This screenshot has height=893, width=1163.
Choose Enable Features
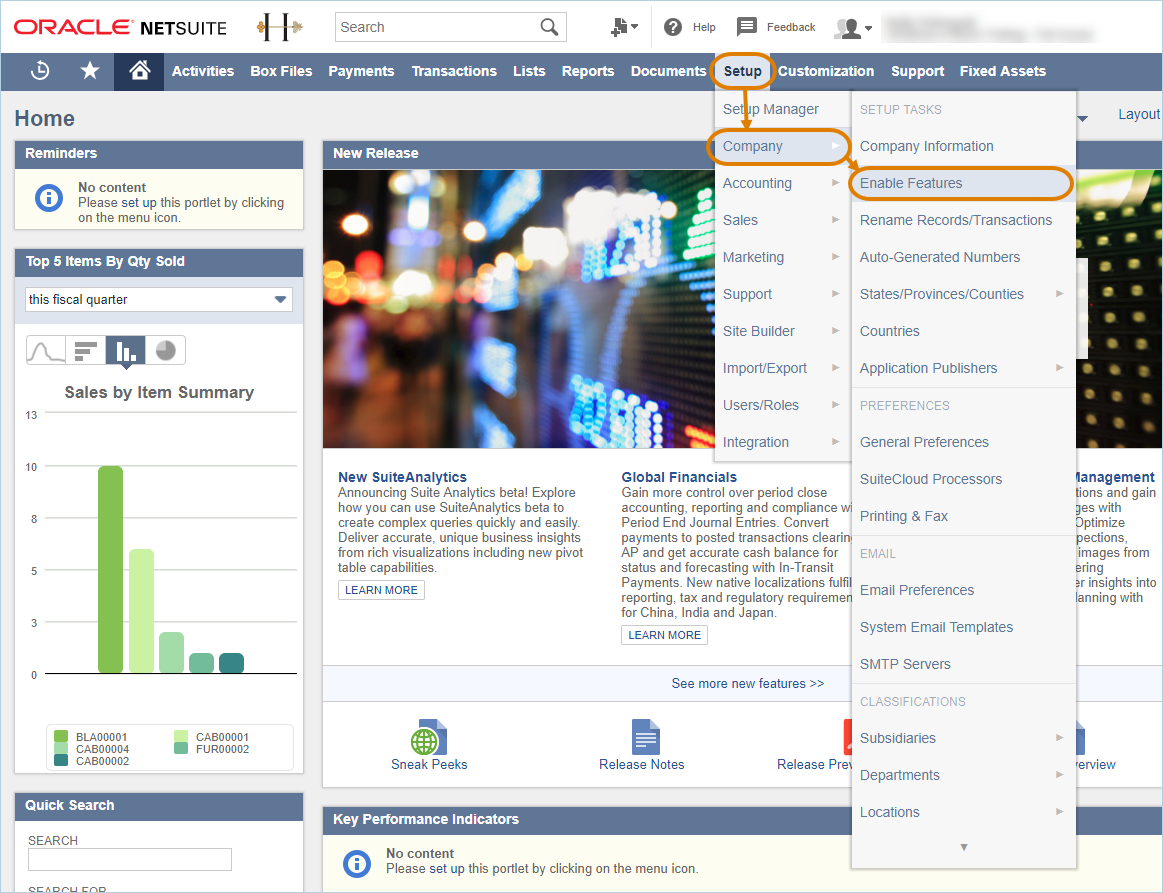tap(961, 183)
